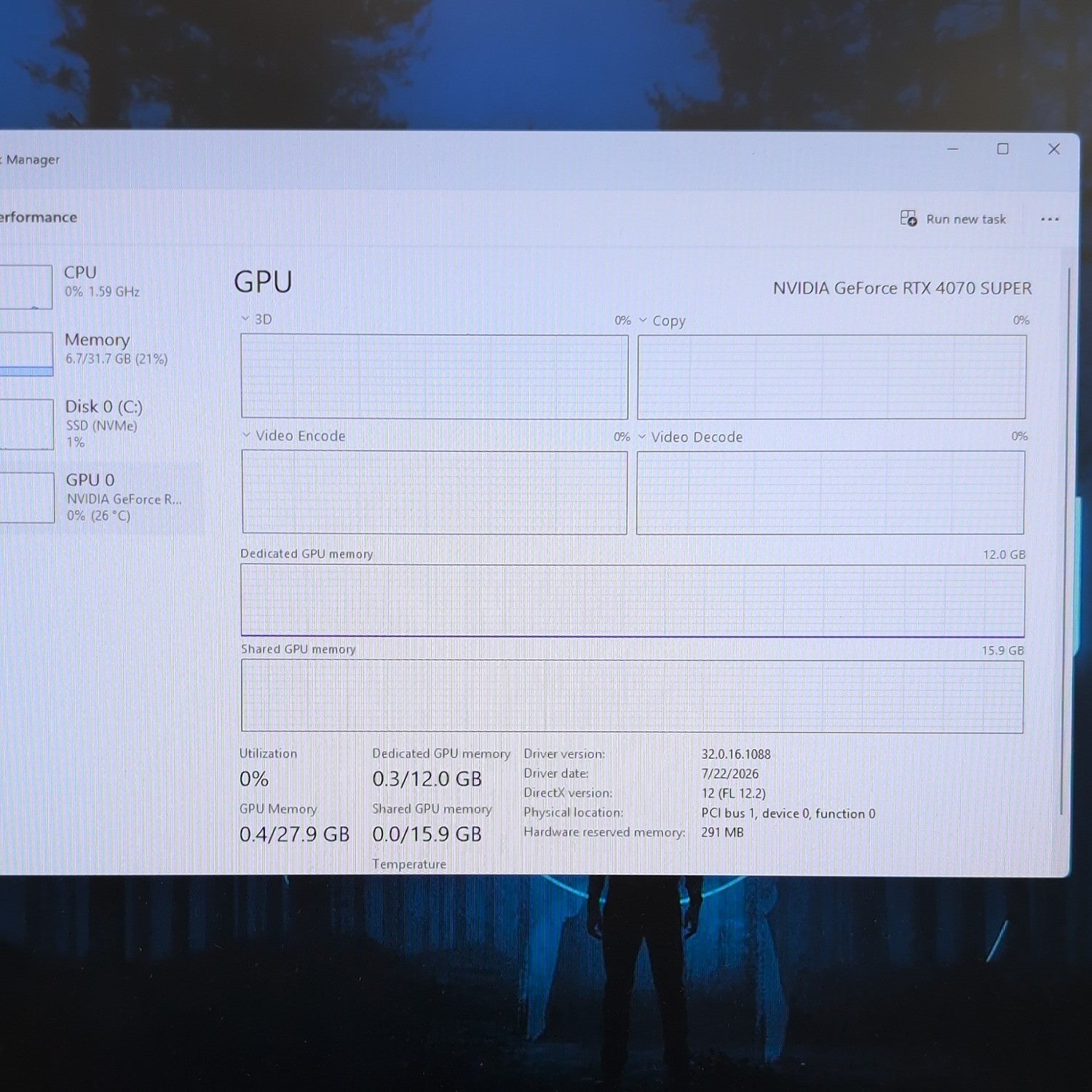
Task: Click the Video Decode utilization graph
Action: [x=831, y=493]
